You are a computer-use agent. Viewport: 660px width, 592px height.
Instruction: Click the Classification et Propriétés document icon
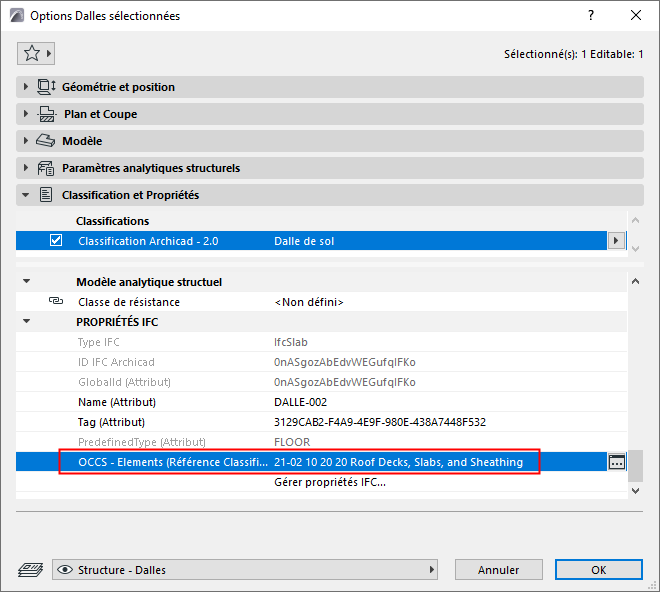(46, 195)
